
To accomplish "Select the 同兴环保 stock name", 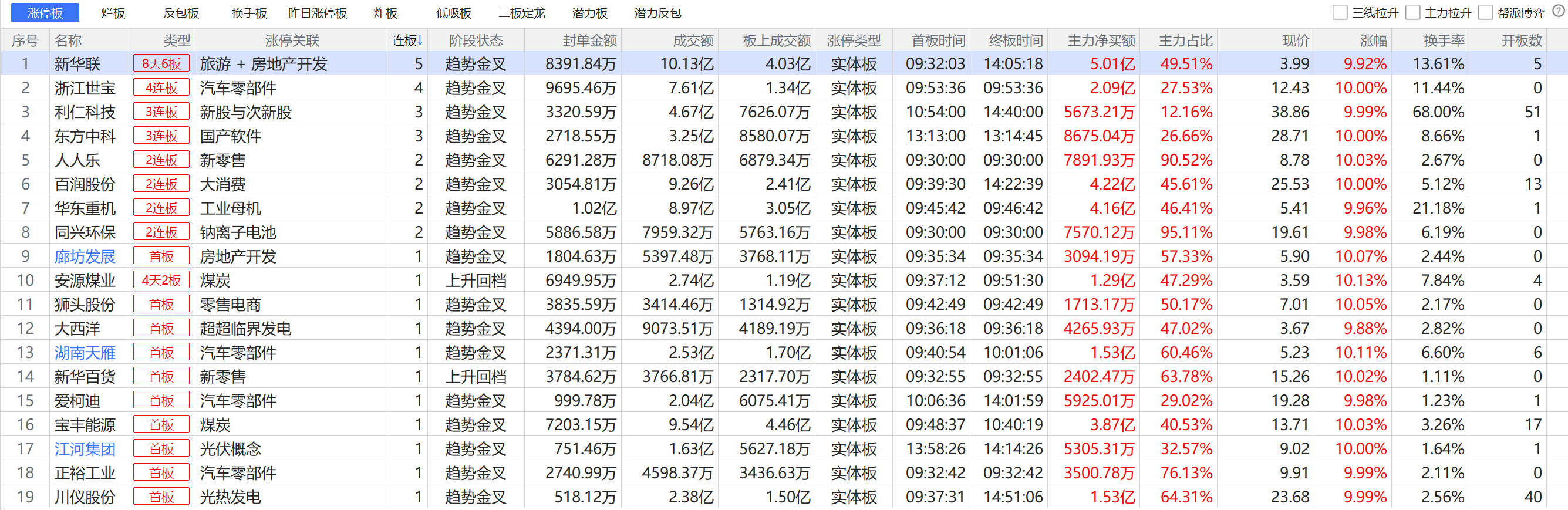I will pos(85,232).
